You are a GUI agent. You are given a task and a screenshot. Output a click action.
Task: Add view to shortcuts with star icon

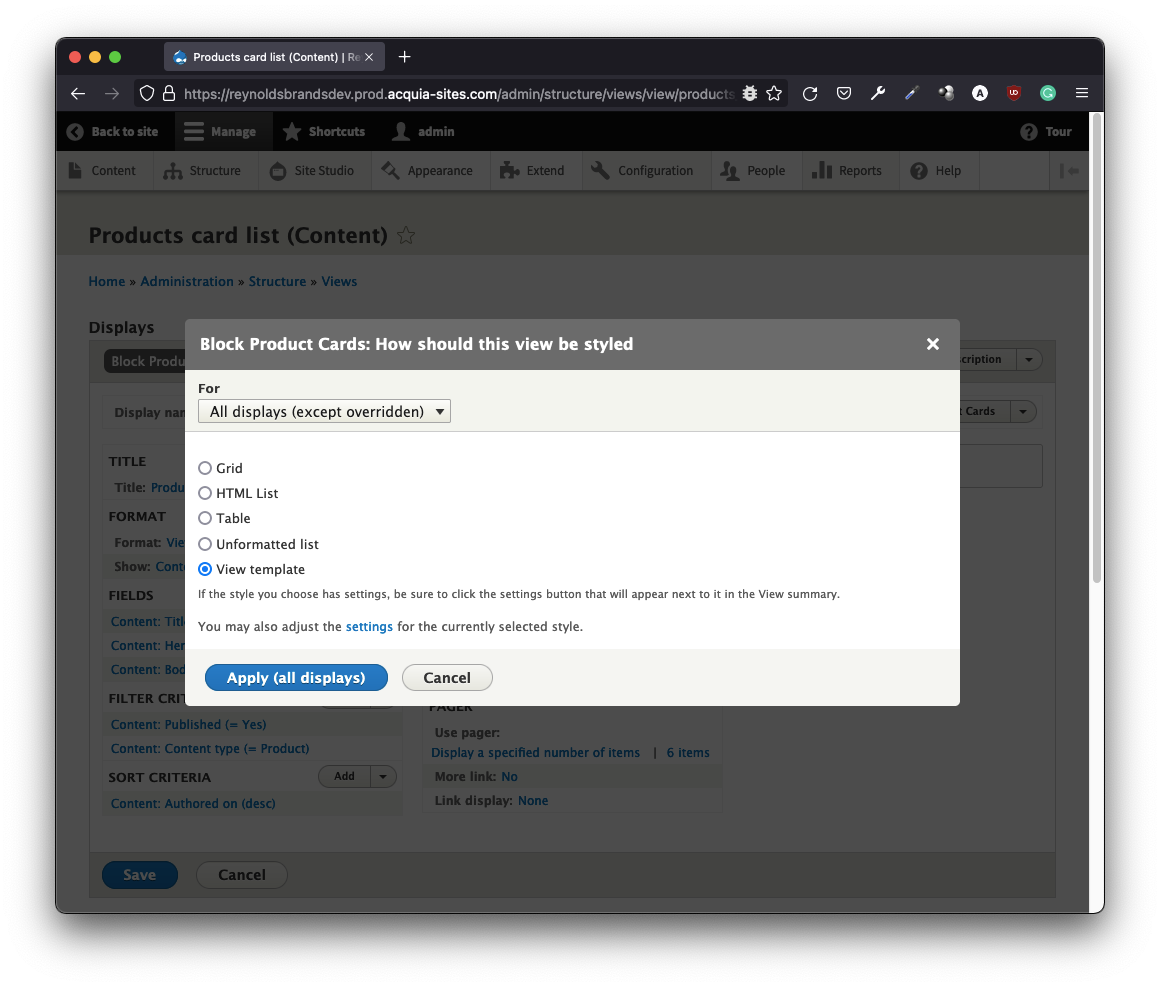point(406,236)
